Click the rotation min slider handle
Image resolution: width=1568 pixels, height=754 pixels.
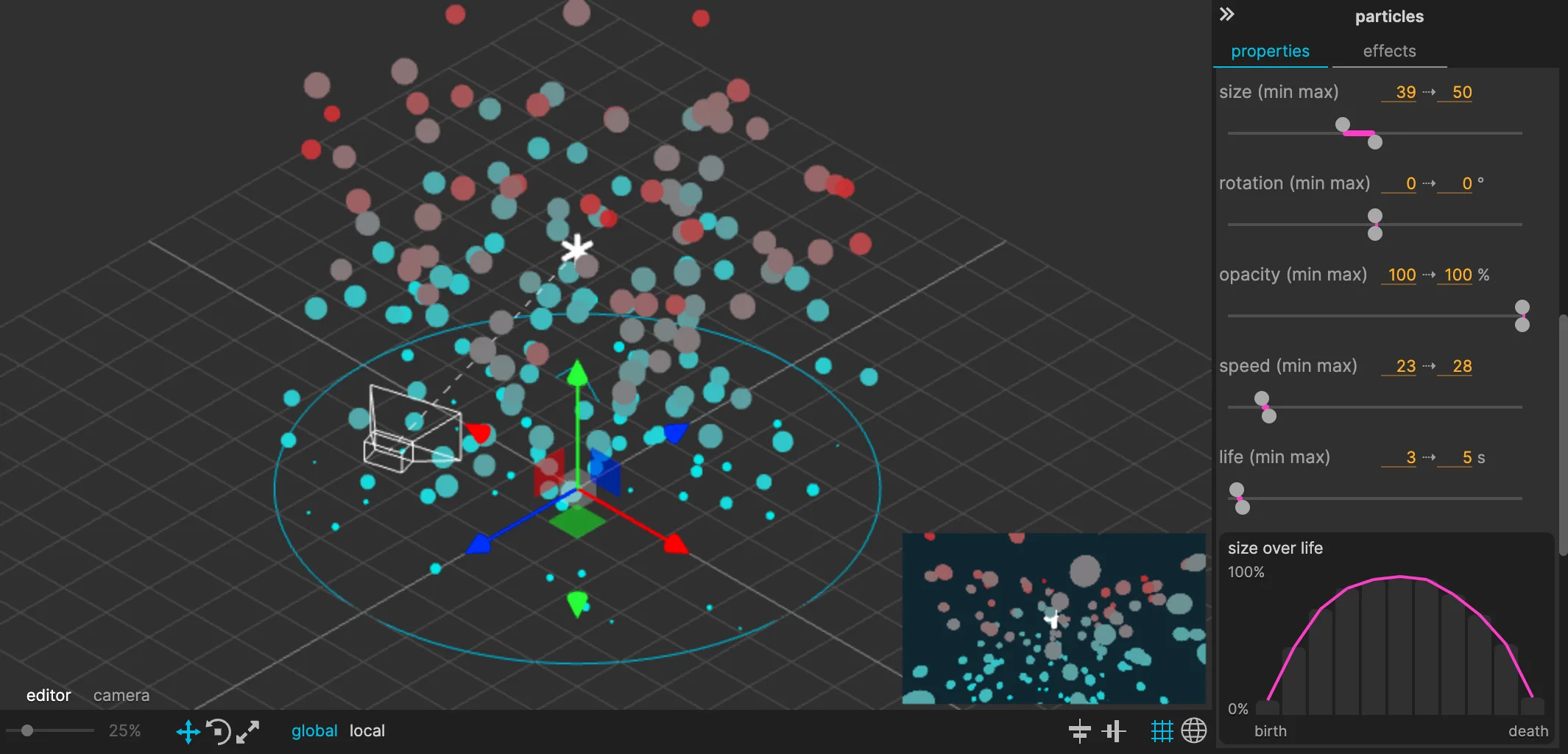tap(1374, 216)
